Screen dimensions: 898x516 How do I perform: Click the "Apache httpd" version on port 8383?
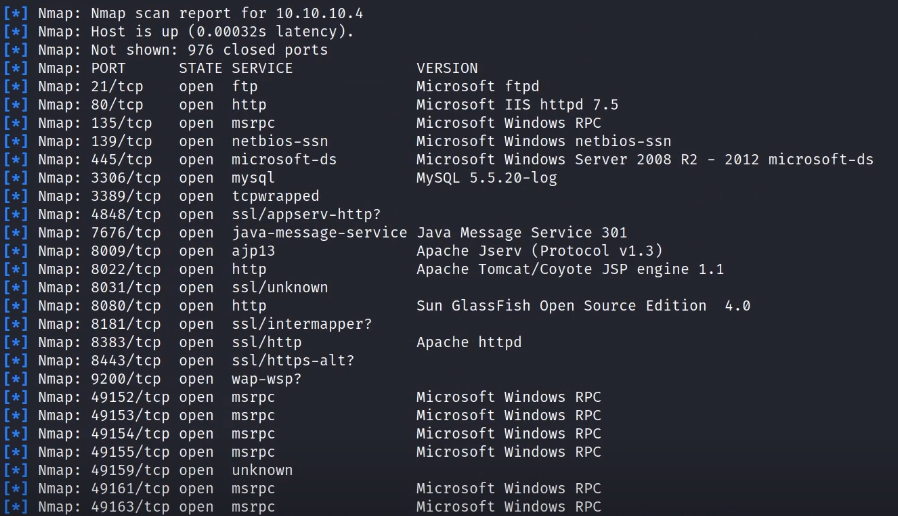[468, 342]
